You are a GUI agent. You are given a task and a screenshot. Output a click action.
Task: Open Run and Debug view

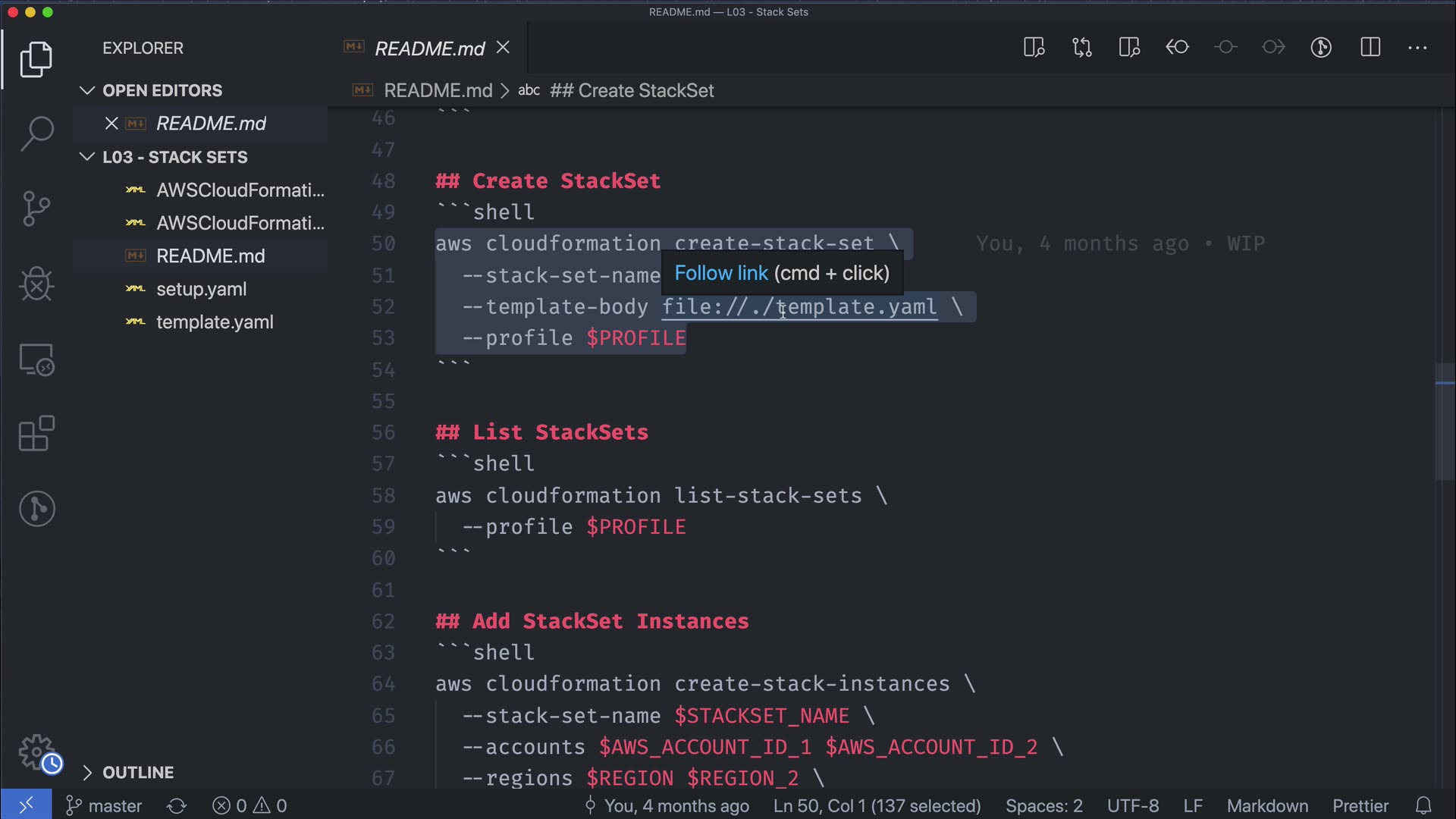pyautogui.click(x=36, y=284)
